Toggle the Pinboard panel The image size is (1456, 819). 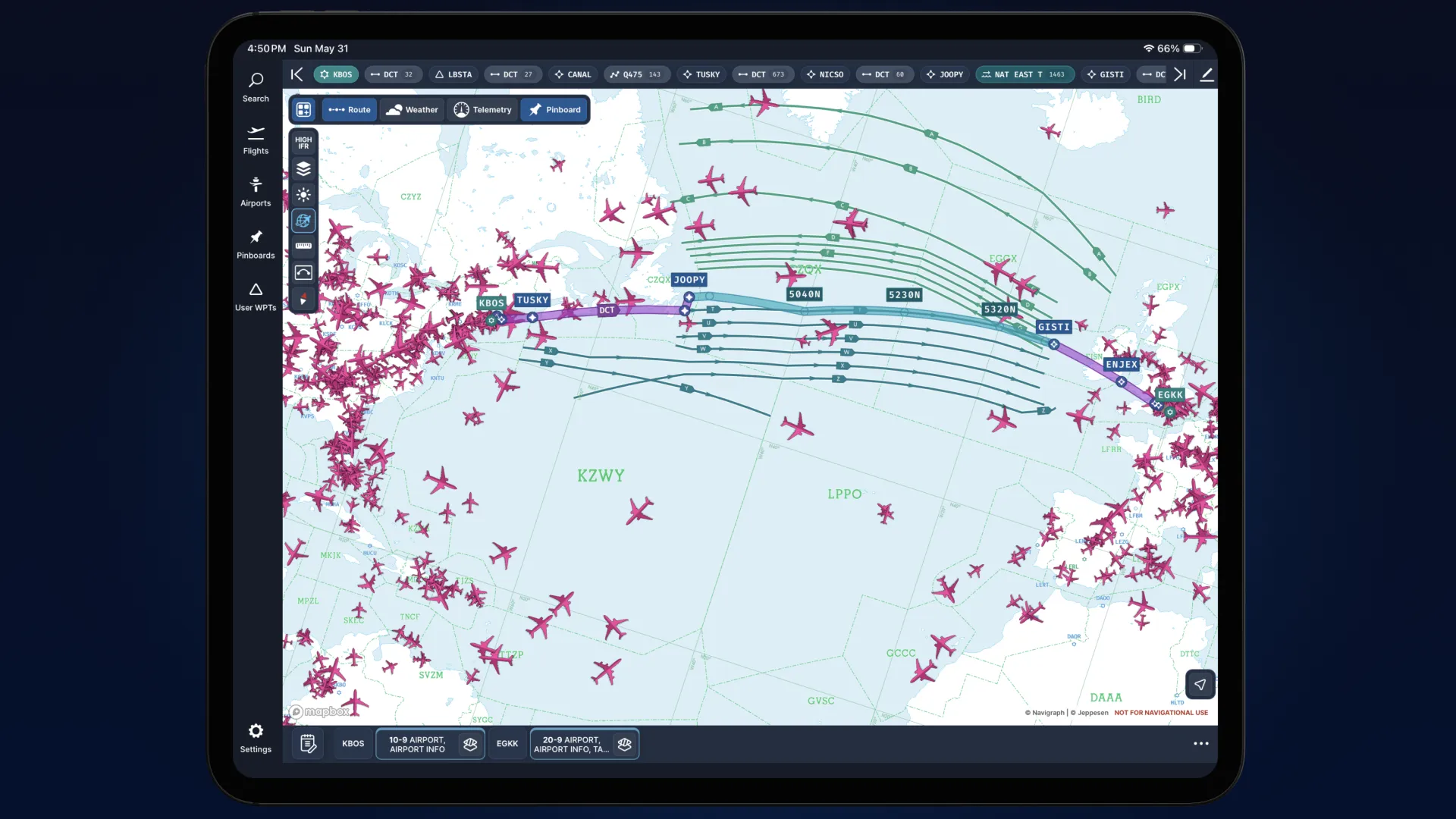[x=554, y=110]
